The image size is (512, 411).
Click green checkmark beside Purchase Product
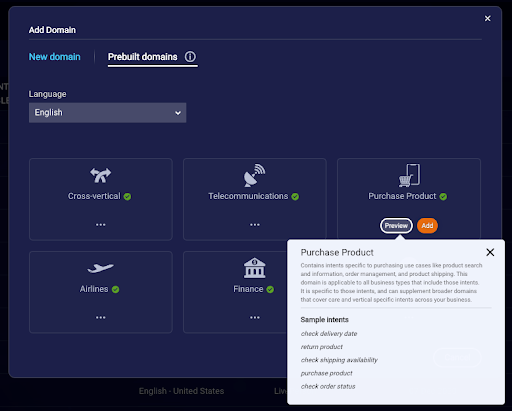[443, 197]
